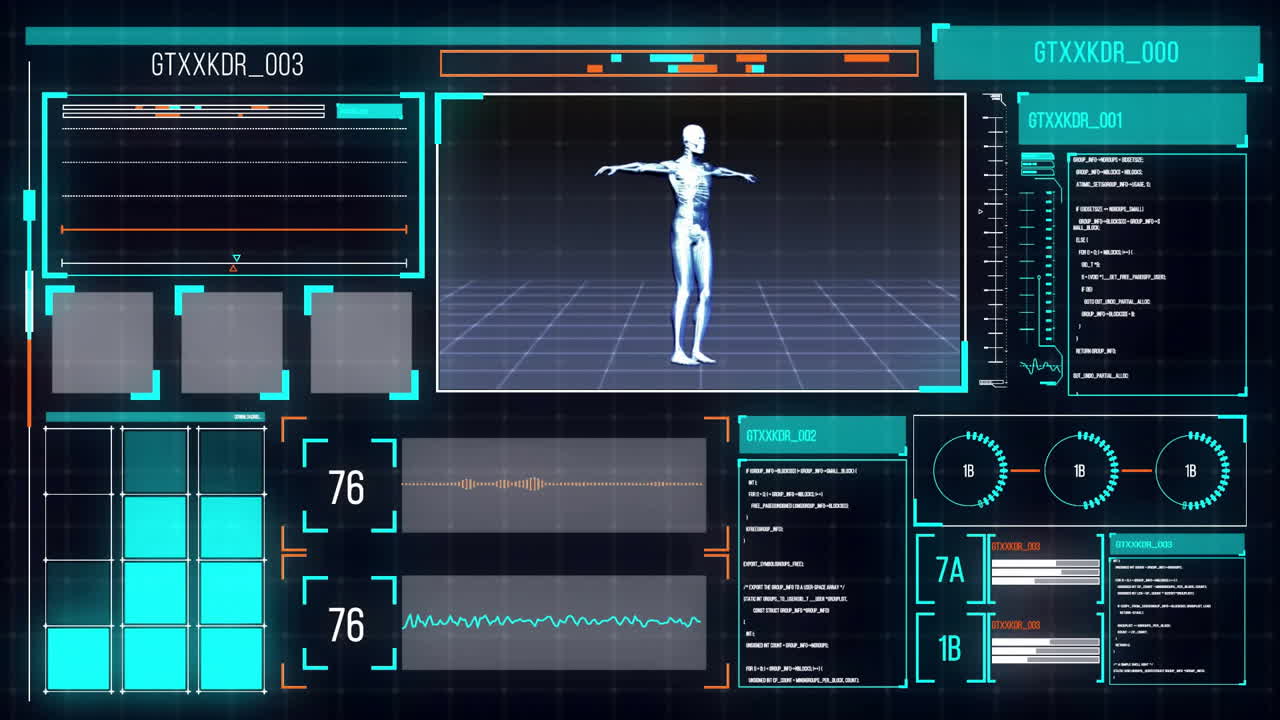Expand the GTXXKDR_002 code panel header
Screen dimensions: 1280x720
822,436
